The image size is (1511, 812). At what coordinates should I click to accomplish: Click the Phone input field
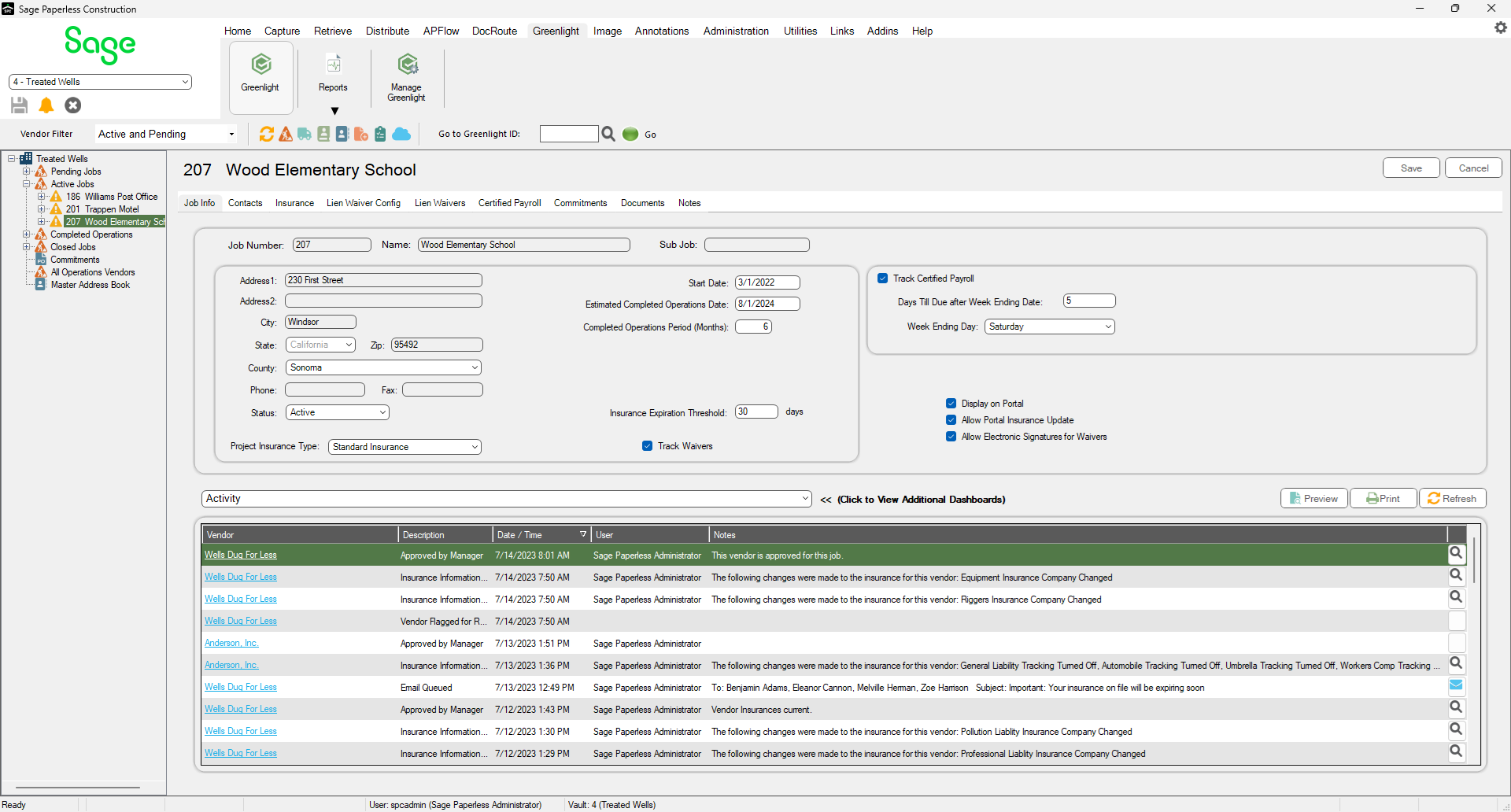click(x=325, y=389)
